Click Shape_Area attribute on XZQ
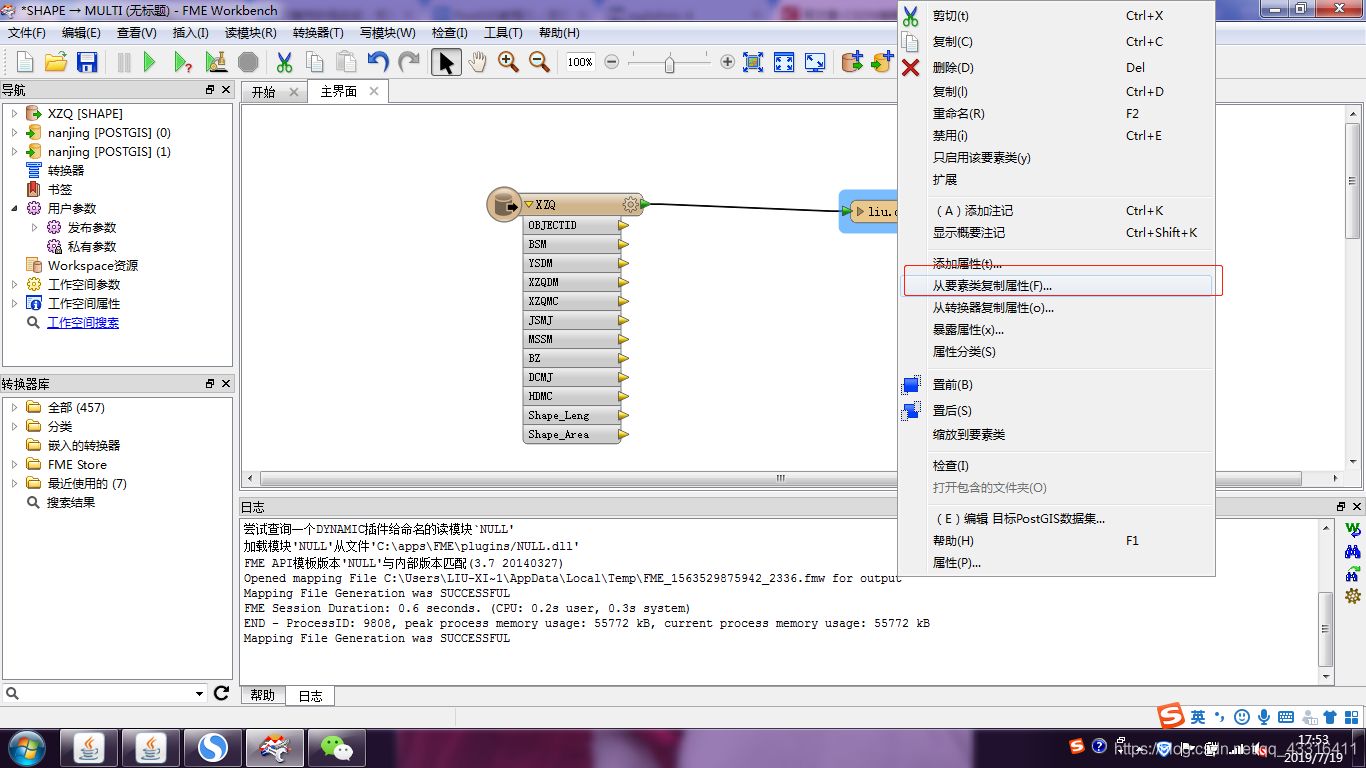The width and height of the screenshot is (1366, 768). click(572, 435)
